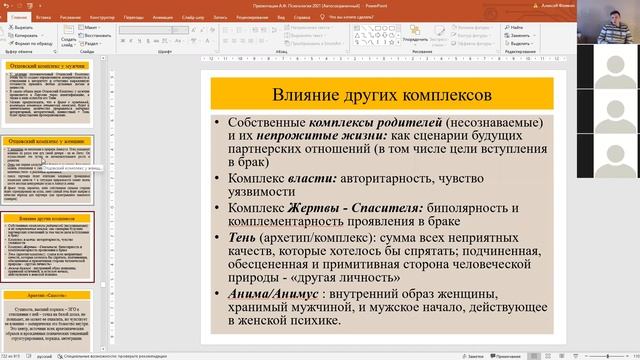
Task: Click the accessibility check status bar item
Action: (x=112, y=356)
